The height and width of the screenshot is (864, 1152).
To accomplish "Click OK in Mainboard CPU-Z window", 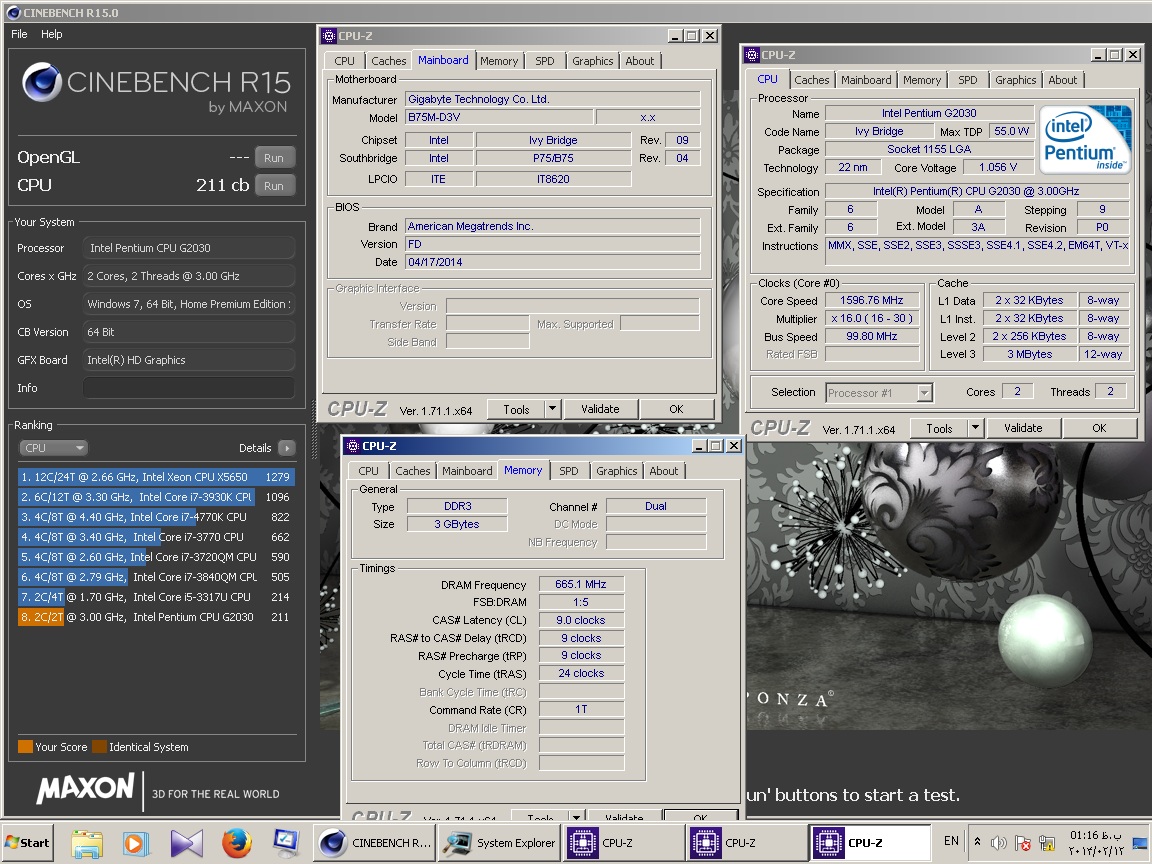I will (x=676, y=409).
